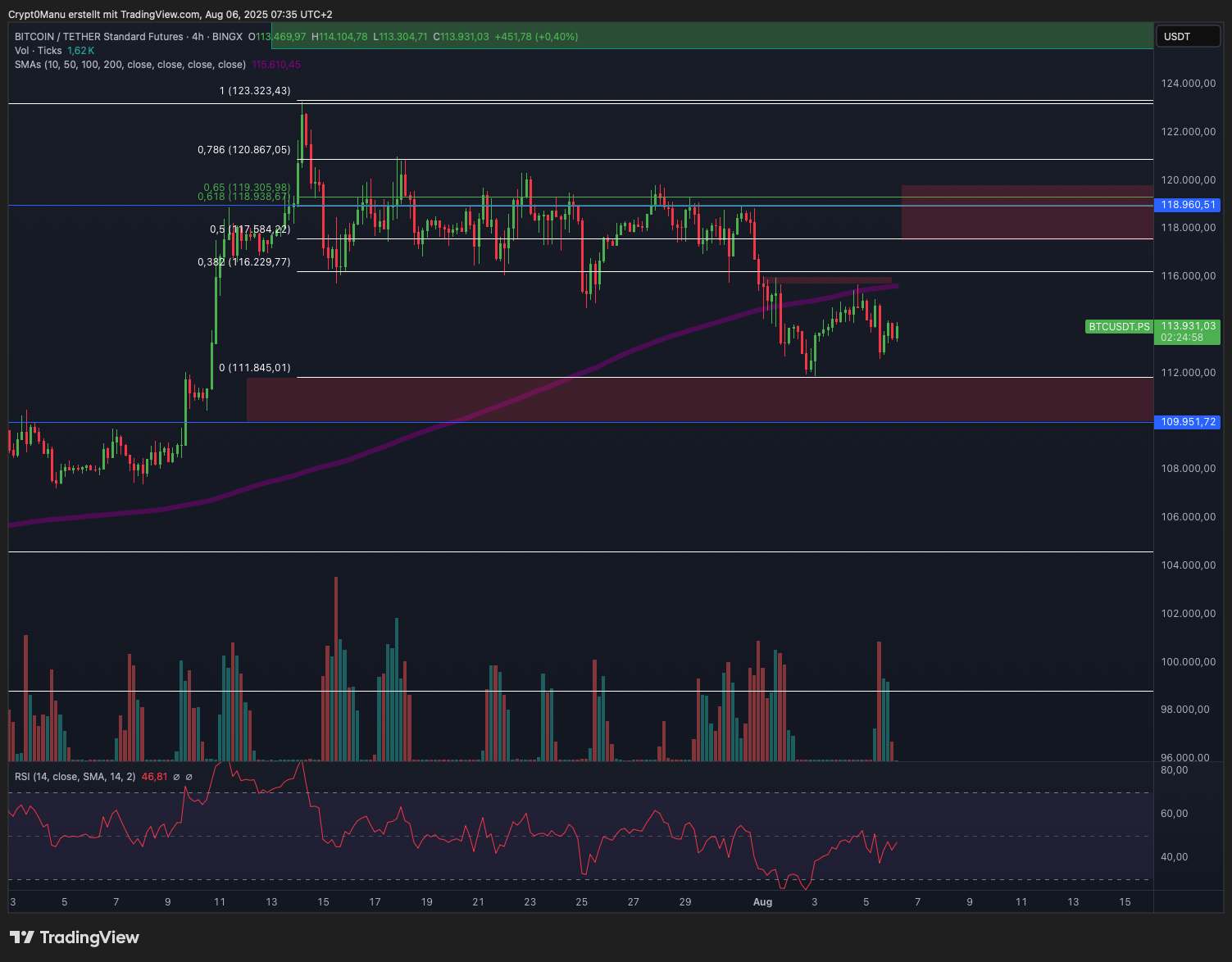Select the blue 109.951,72 price label
This screenshot has height=962, width=1232.
pyautogui.click(x=1187, y=422)
